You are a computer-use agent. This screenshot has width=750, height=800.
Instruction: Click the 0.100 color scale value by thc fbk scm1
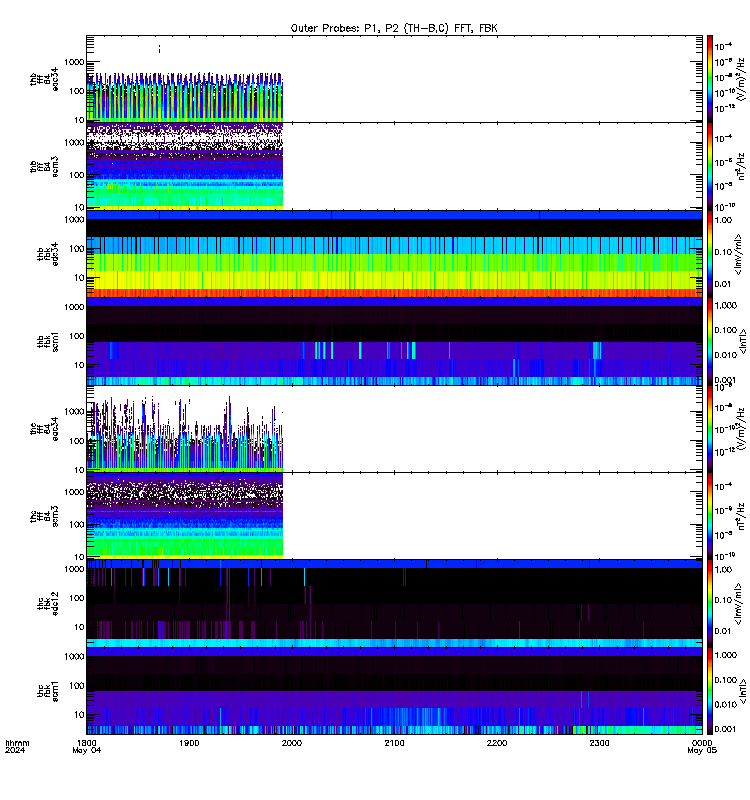726,680
